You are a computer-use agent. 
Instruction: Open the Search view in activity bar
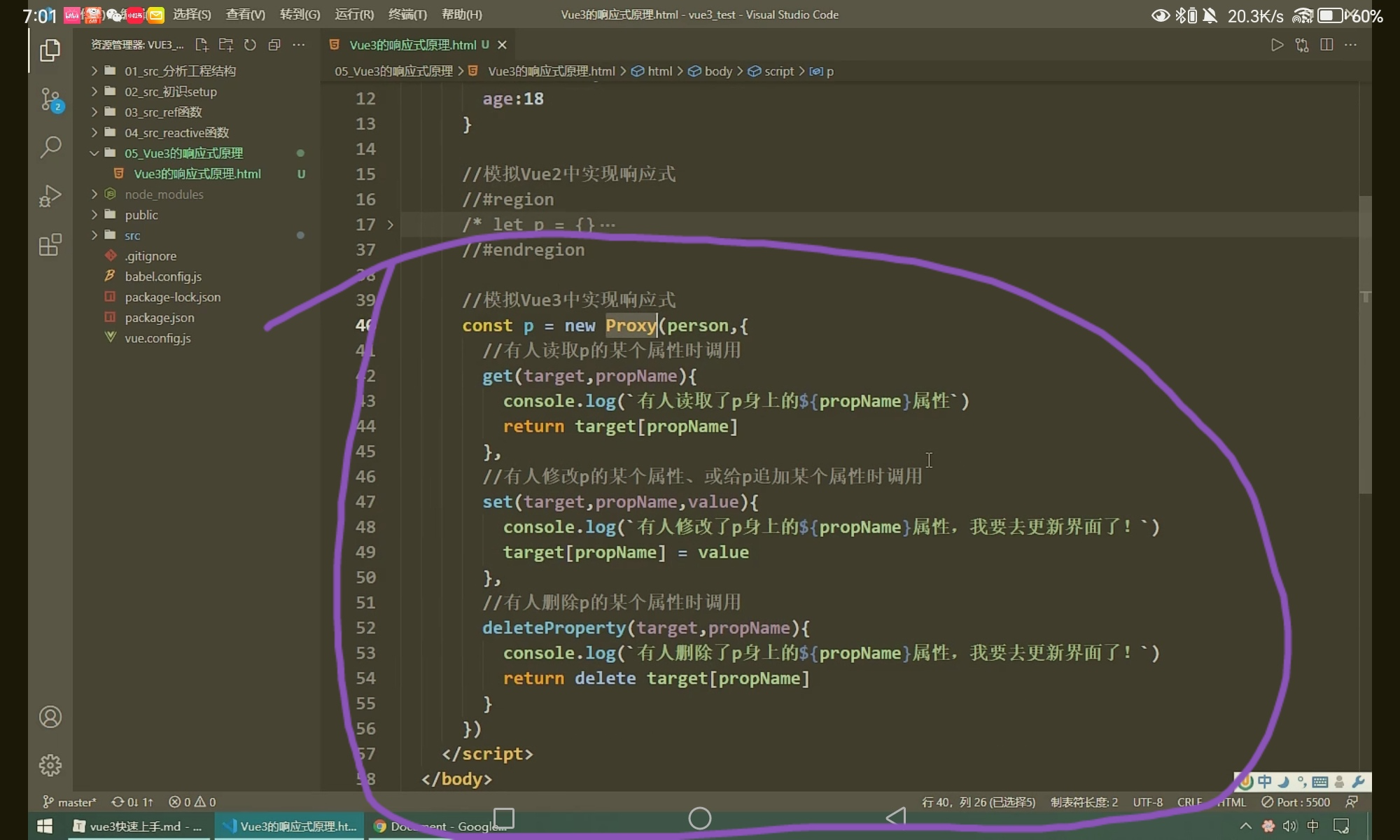click(50, 147)
